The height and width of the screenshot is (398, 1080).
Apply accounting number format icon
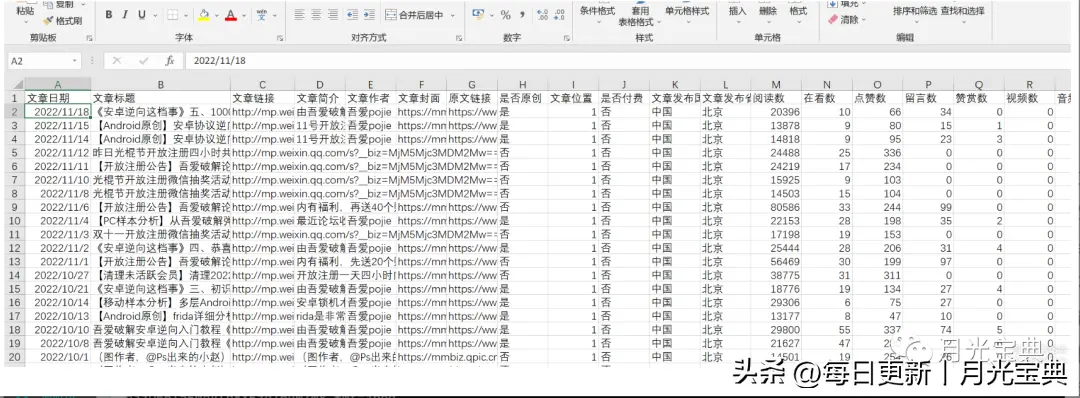(x=478, y=14)
